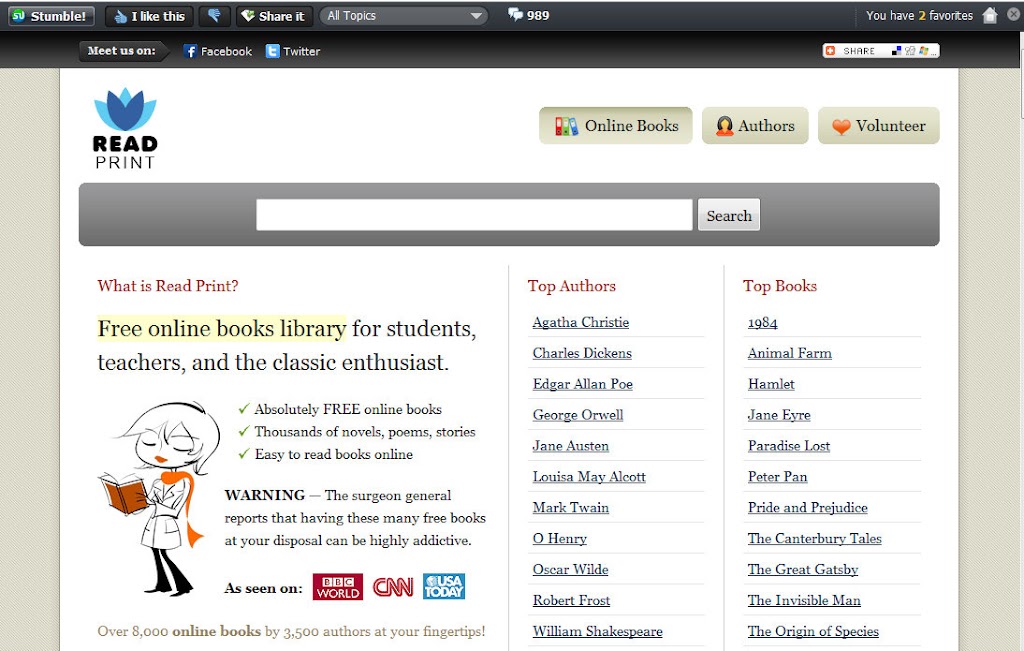Viewport: 1024px width, 651px height.
Task: Open The Invisible Man
Action: (804, 600)
